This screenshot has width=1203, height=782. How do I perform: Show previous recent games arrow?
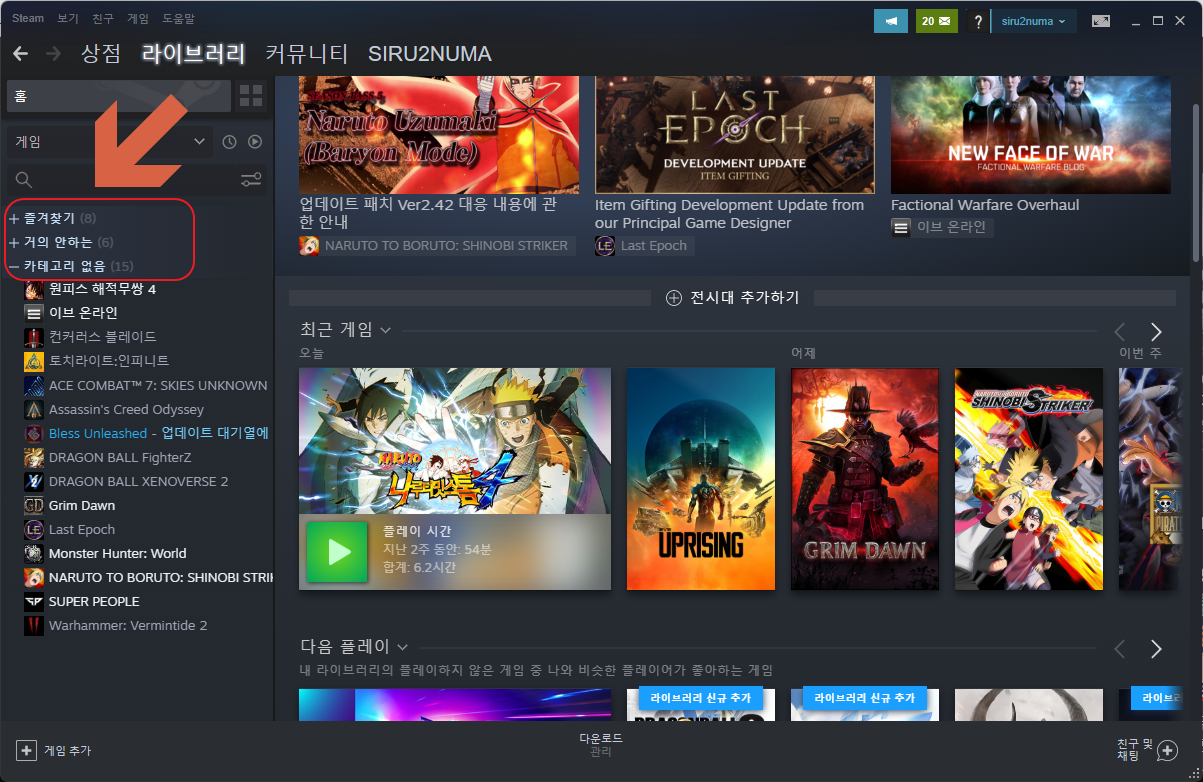click(x=1120, y=331)
